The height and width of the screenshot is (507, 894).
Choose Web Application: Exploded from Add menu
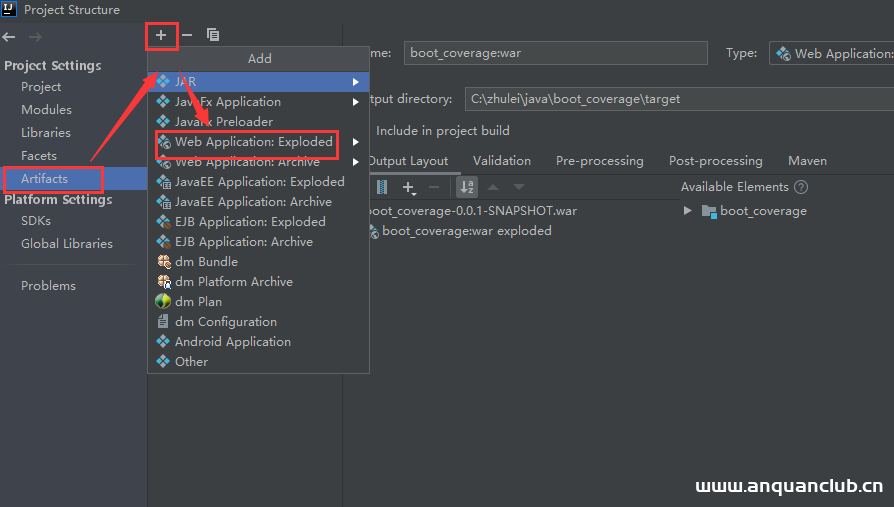tap(253, 142)
